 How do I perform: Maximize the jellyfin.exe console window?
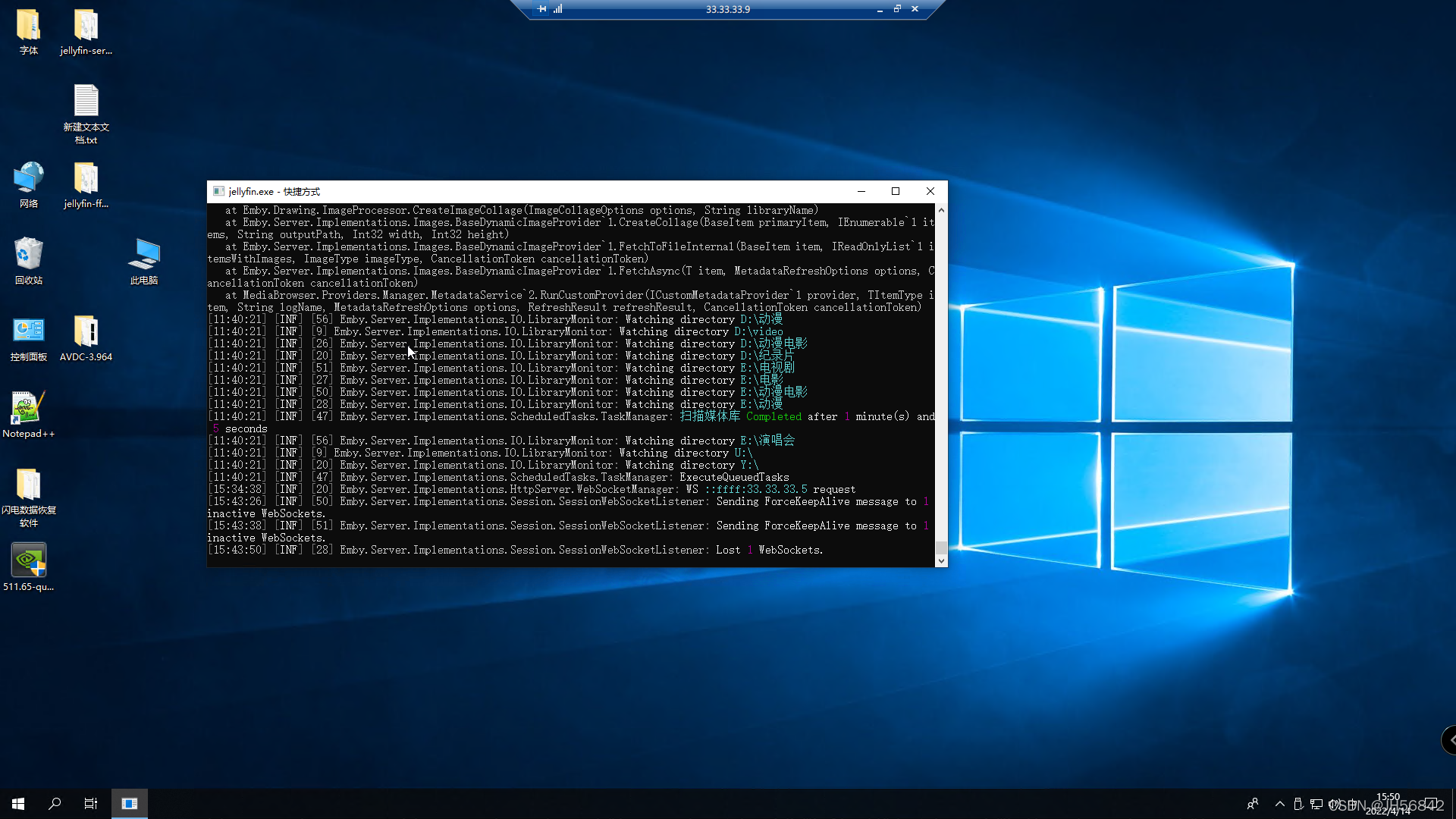tap(896, 191)
